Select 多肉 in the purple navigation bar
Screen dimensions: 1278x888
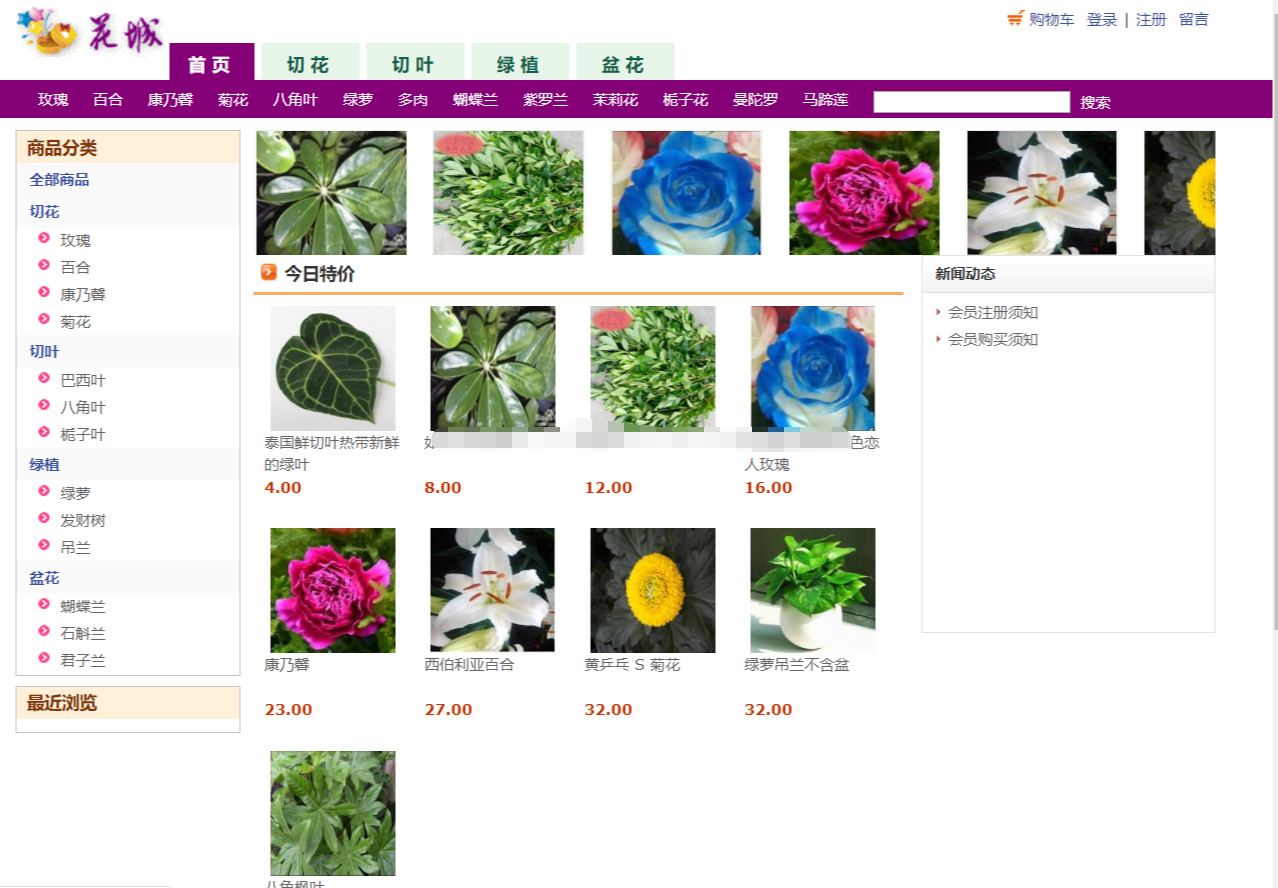413,100
